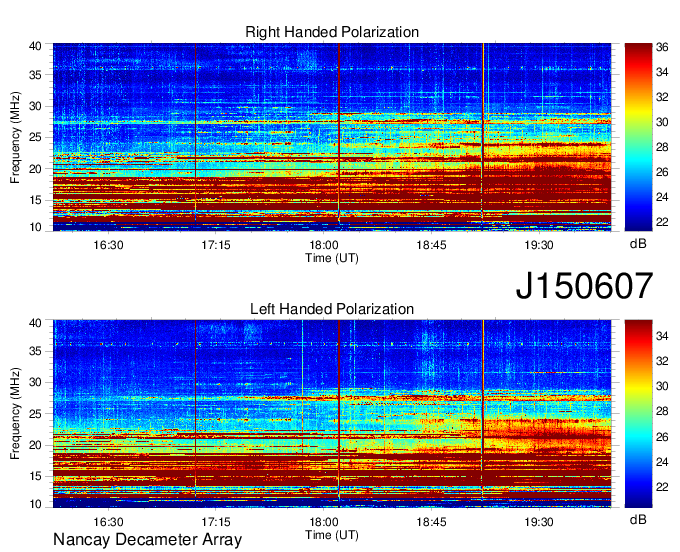The height and width of the screenshot is (552, 680).
Task: Click the 26 value on bottom colorbar
Action: click(662, 437)
